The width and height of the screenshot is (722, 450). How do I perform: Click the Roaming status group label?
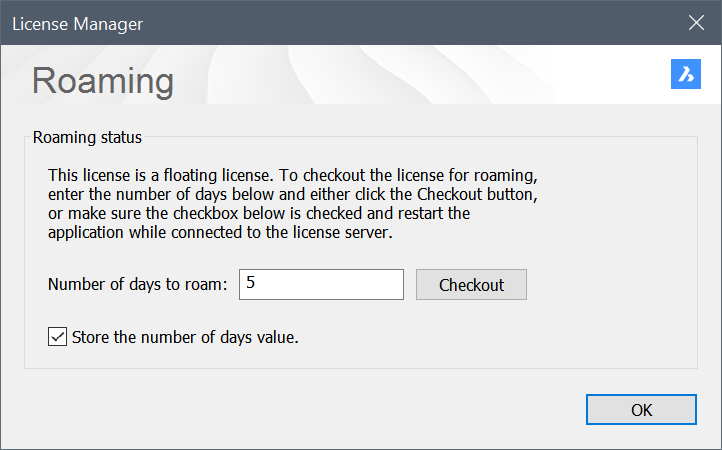88,137
